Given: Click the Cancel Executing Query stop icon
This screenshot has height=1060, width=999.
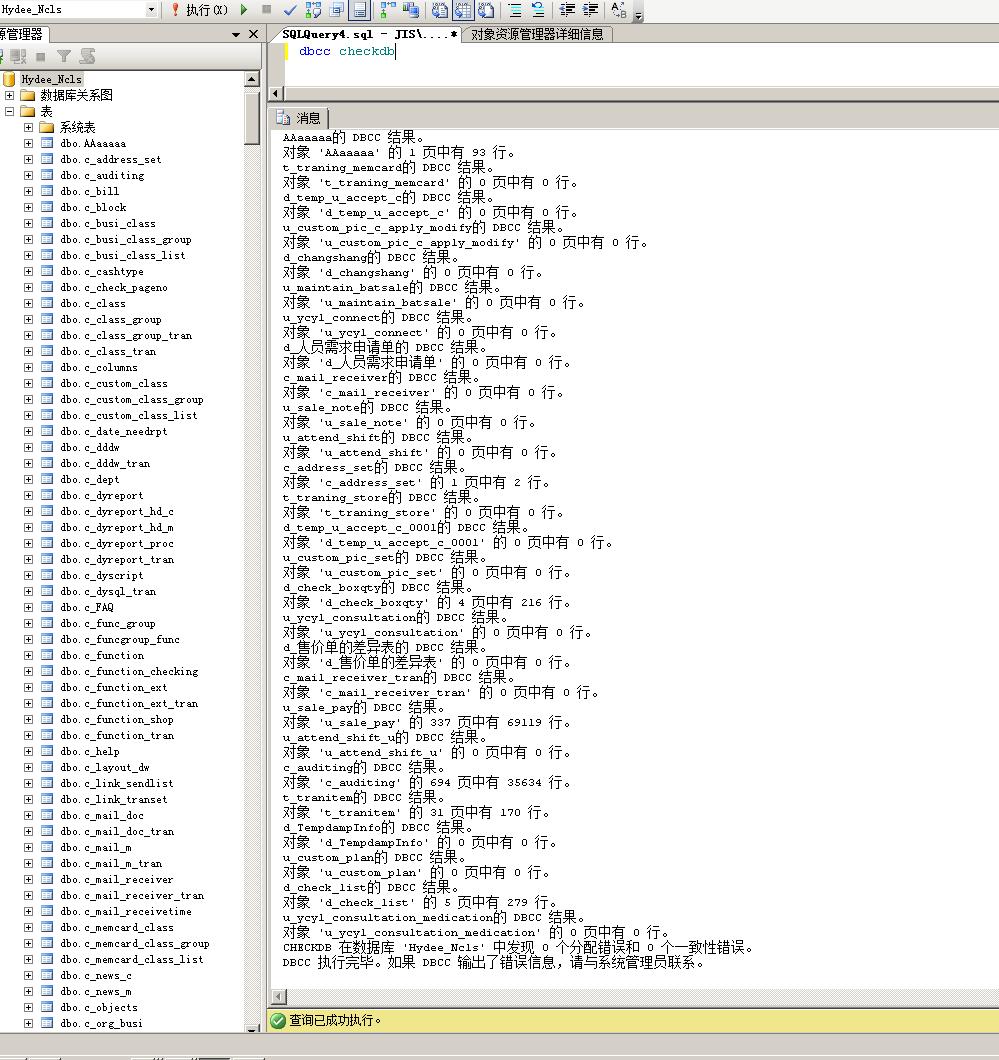Looking at the screenshot, I should point(267,9).
